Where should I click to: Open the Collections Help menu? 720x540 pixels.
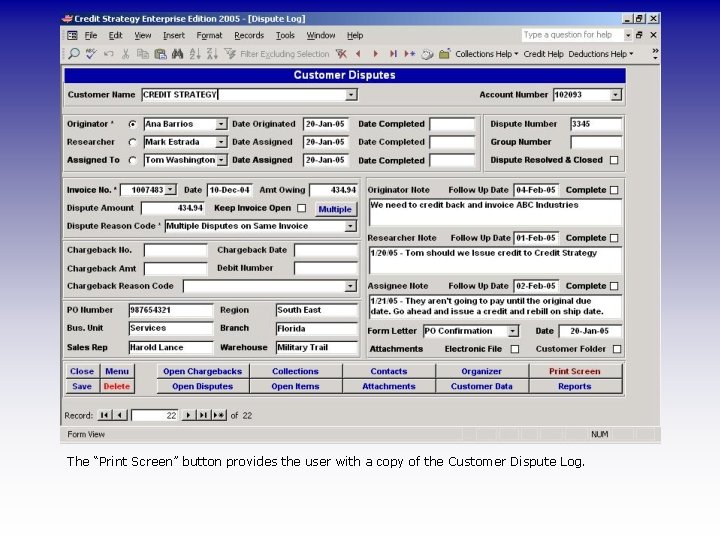click(x=486, y=54)
